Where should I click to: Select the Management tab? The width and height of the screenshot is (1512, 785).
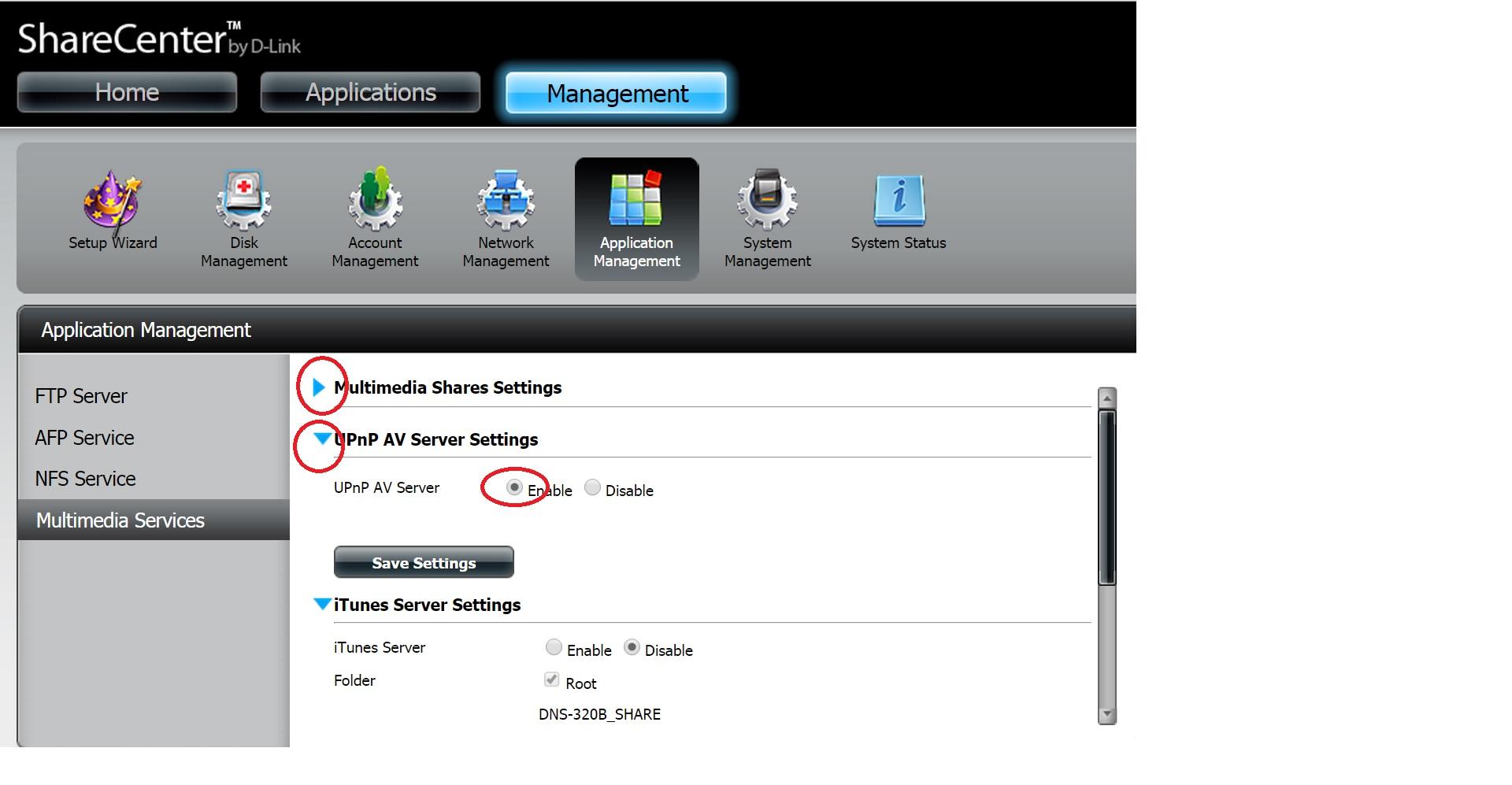tap(617, 93)
